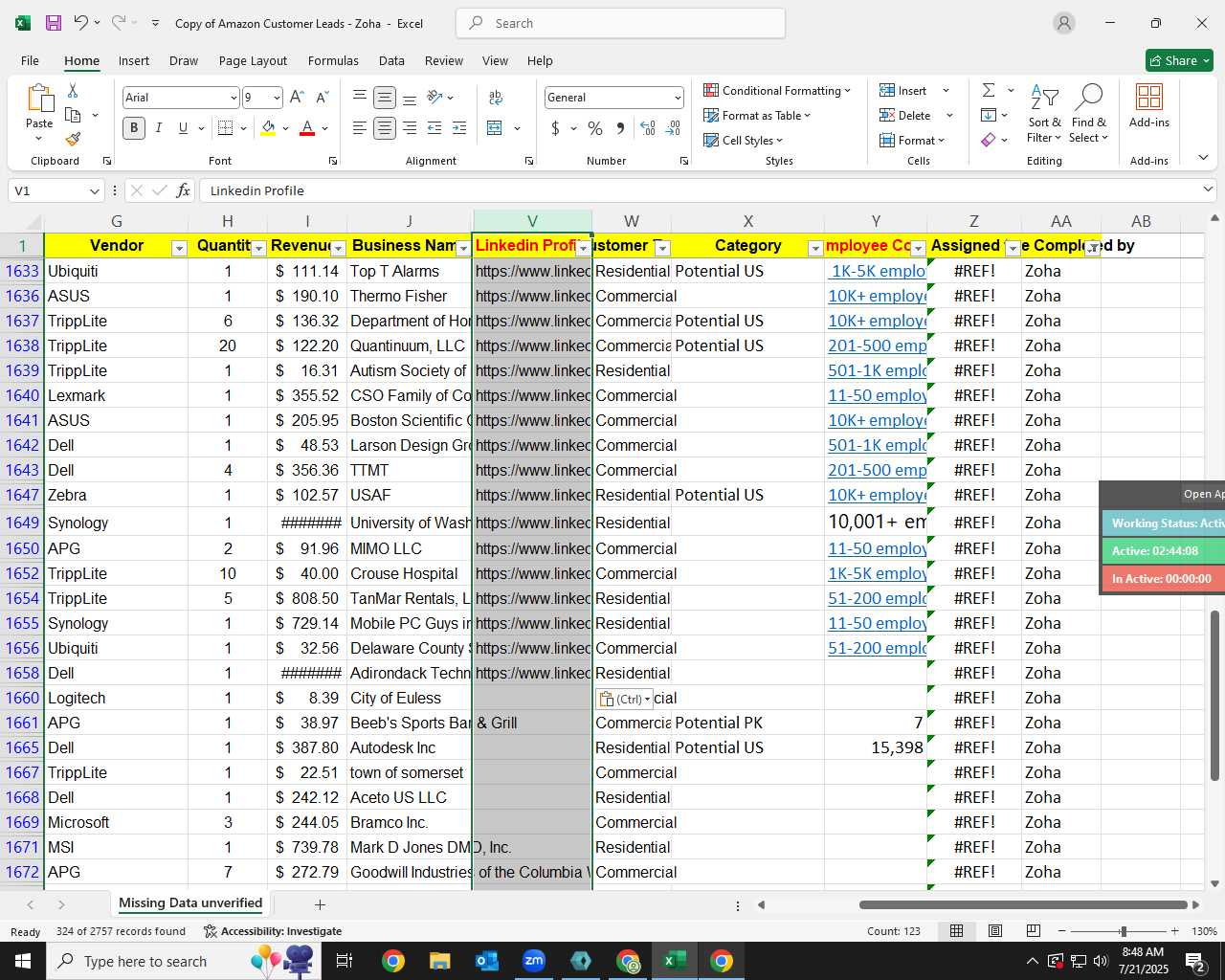Image resolution: width=1225 pixels, height=980 pixels.
Task: Open the General number format dropdown
Action: tap(678, 98)
